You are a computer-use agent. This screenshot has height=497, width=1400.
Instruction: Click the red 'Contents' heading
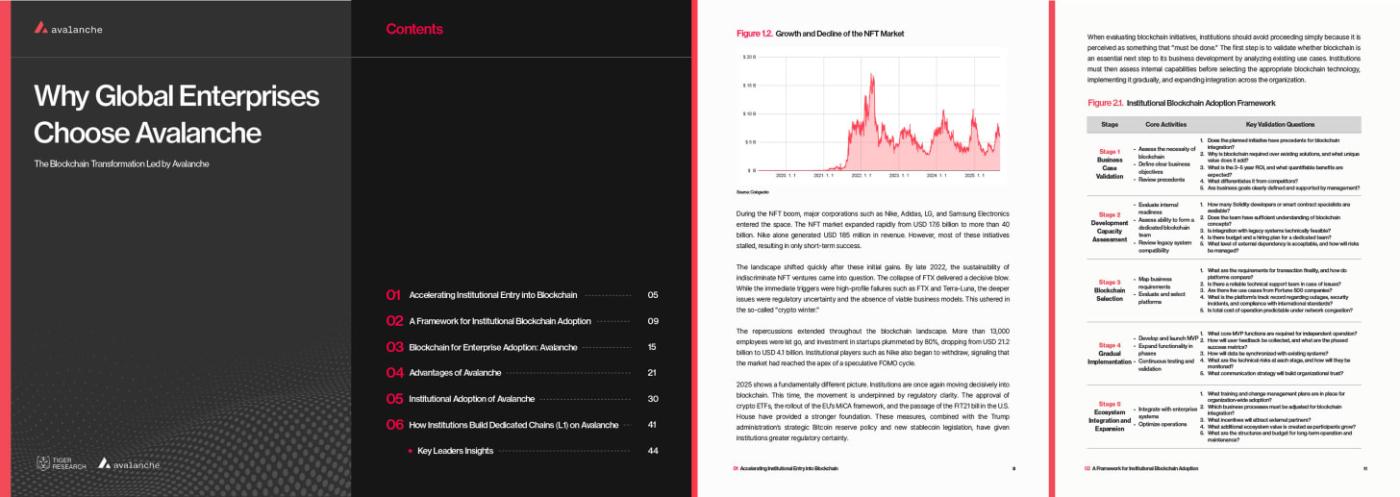click(x=414, y=29)
